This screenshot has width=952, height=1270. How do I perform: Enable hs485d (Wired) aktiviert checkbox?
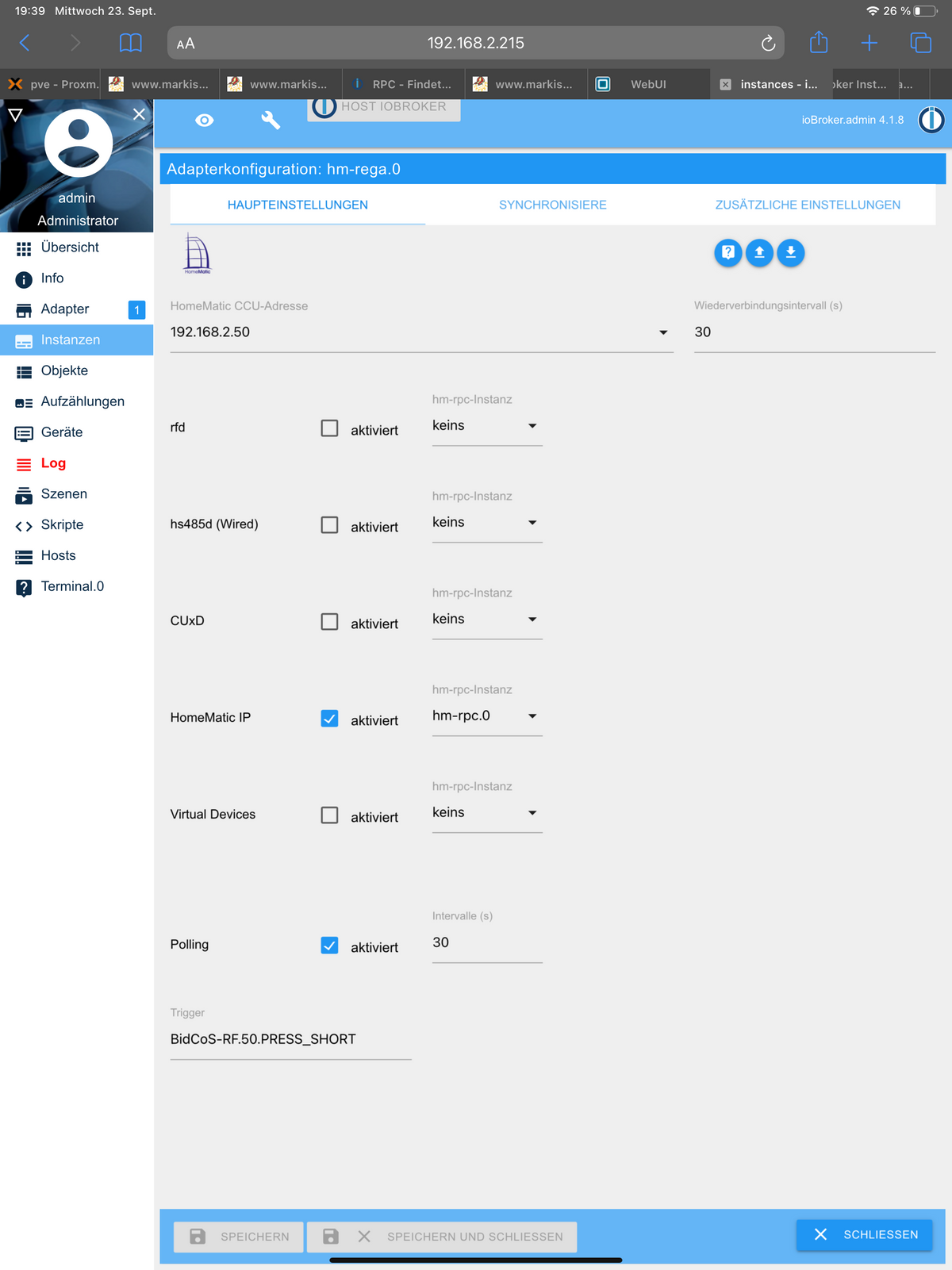coord(329,525)
